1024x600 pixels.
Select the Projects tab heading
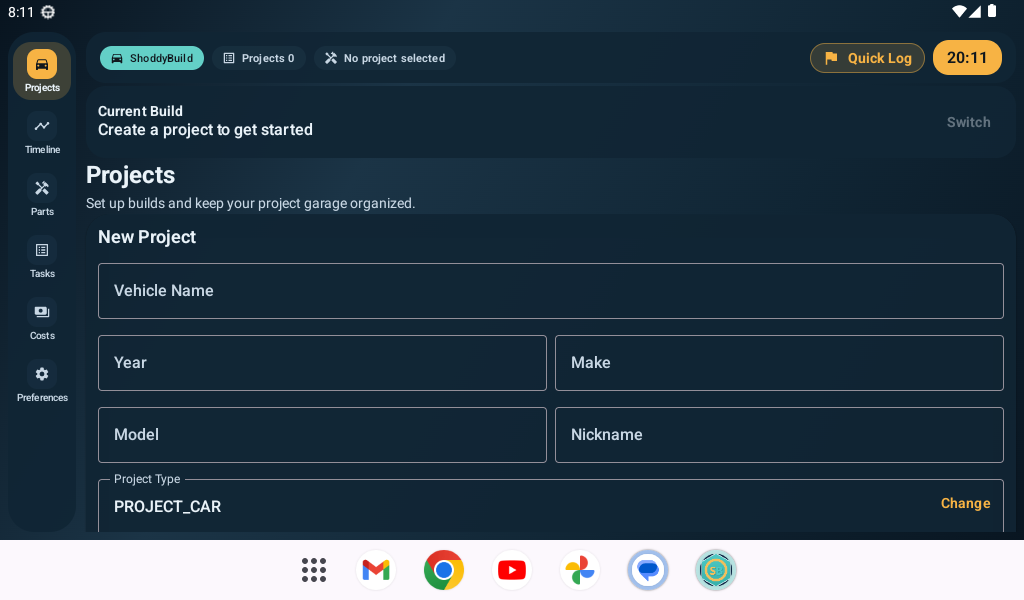(x=130, y=174)
